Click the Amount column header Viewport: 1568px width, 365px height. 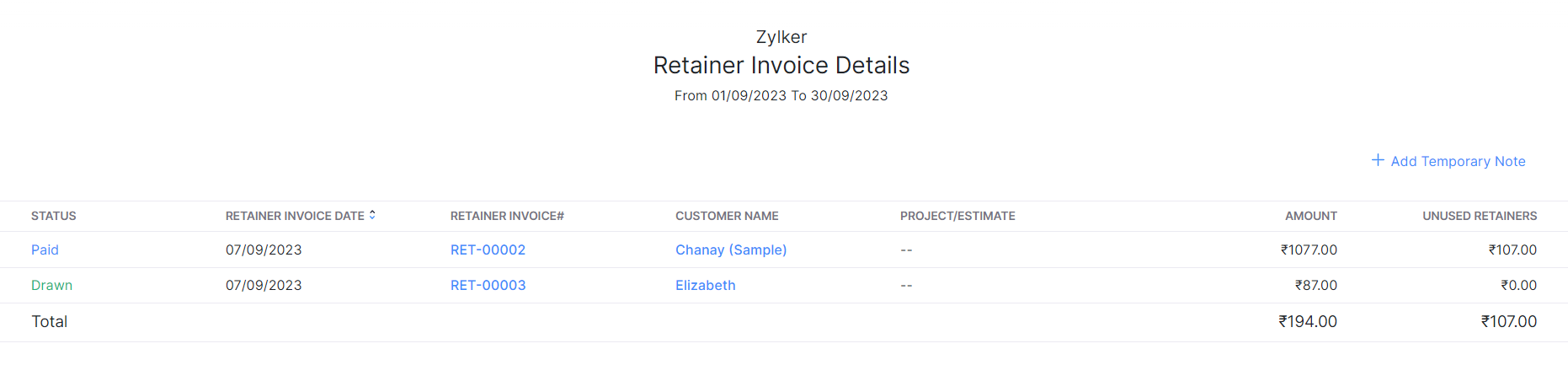click(x=1310, y=217)
